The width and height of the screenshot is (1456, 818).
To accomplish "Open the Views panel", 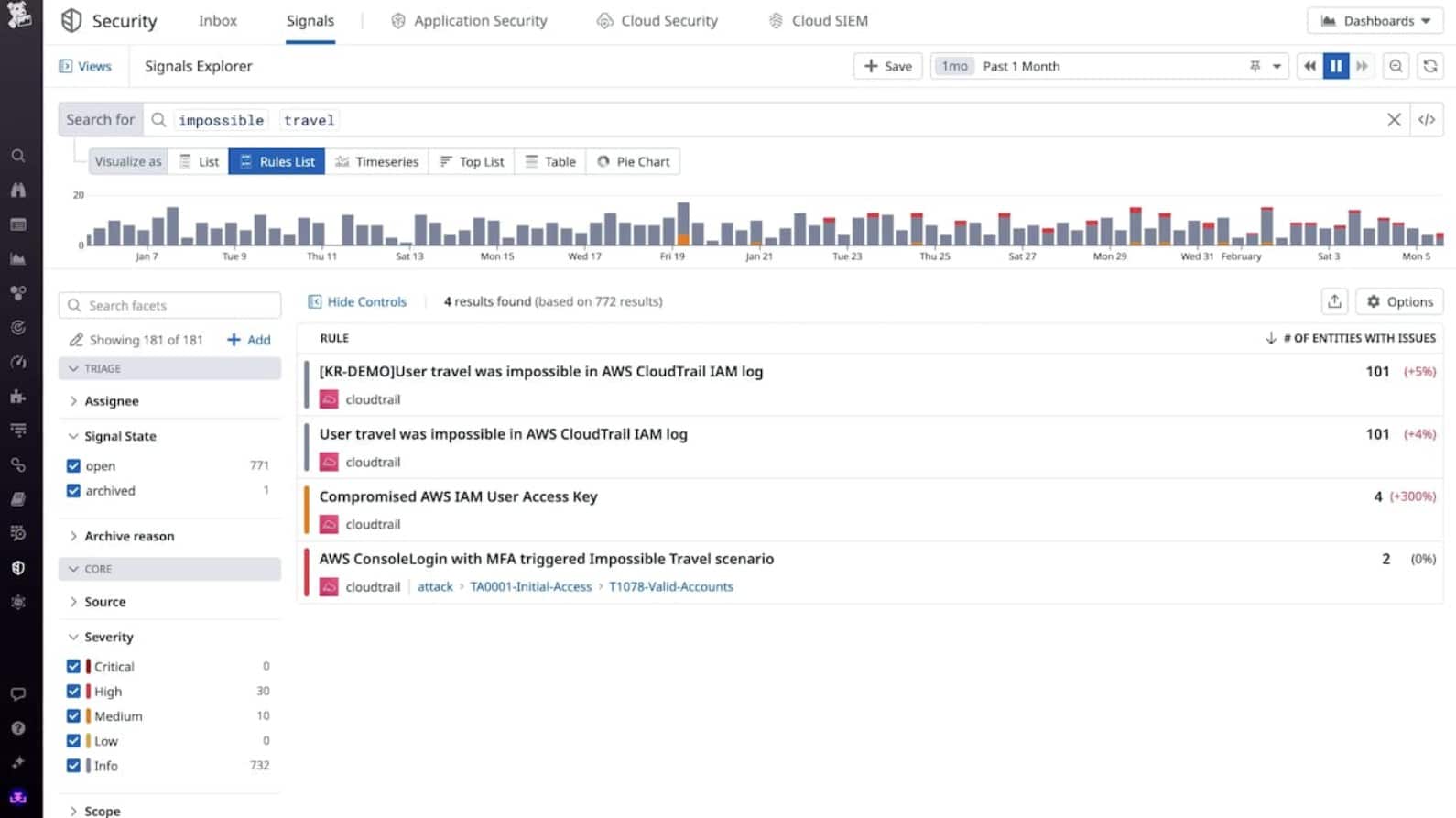I will pos(85,66).
